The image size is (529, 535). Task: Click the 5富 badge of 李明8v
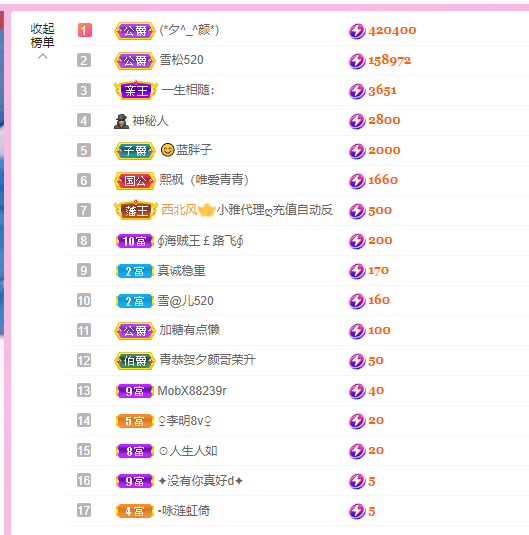click(134, 421)
